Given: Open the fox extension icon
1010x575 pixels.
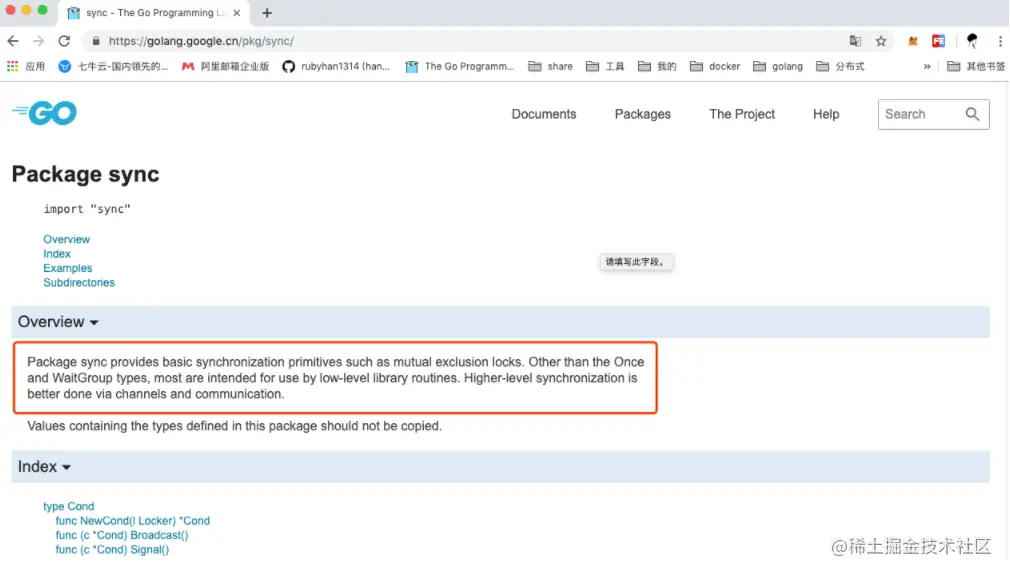Looking at the screenshot, I should pyautogui.click(x=913, y=41).
